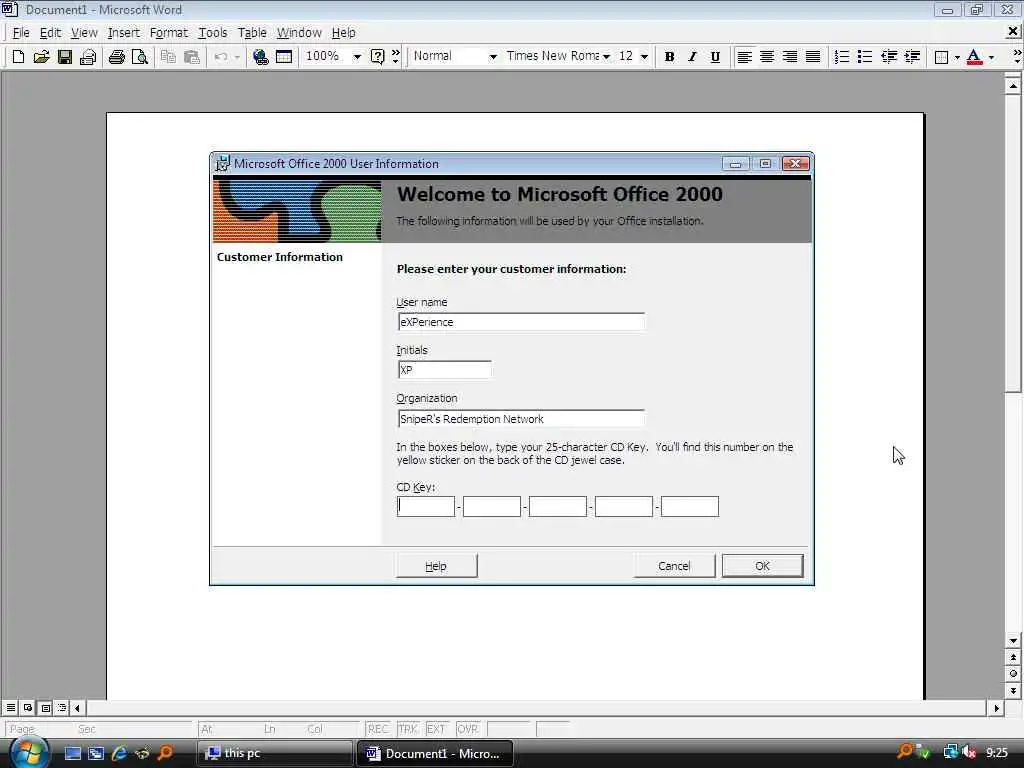Image resolution: width=1024 pixels, height=768 pixels.
Task: Click the Organization input field
Action: [520, 419]
